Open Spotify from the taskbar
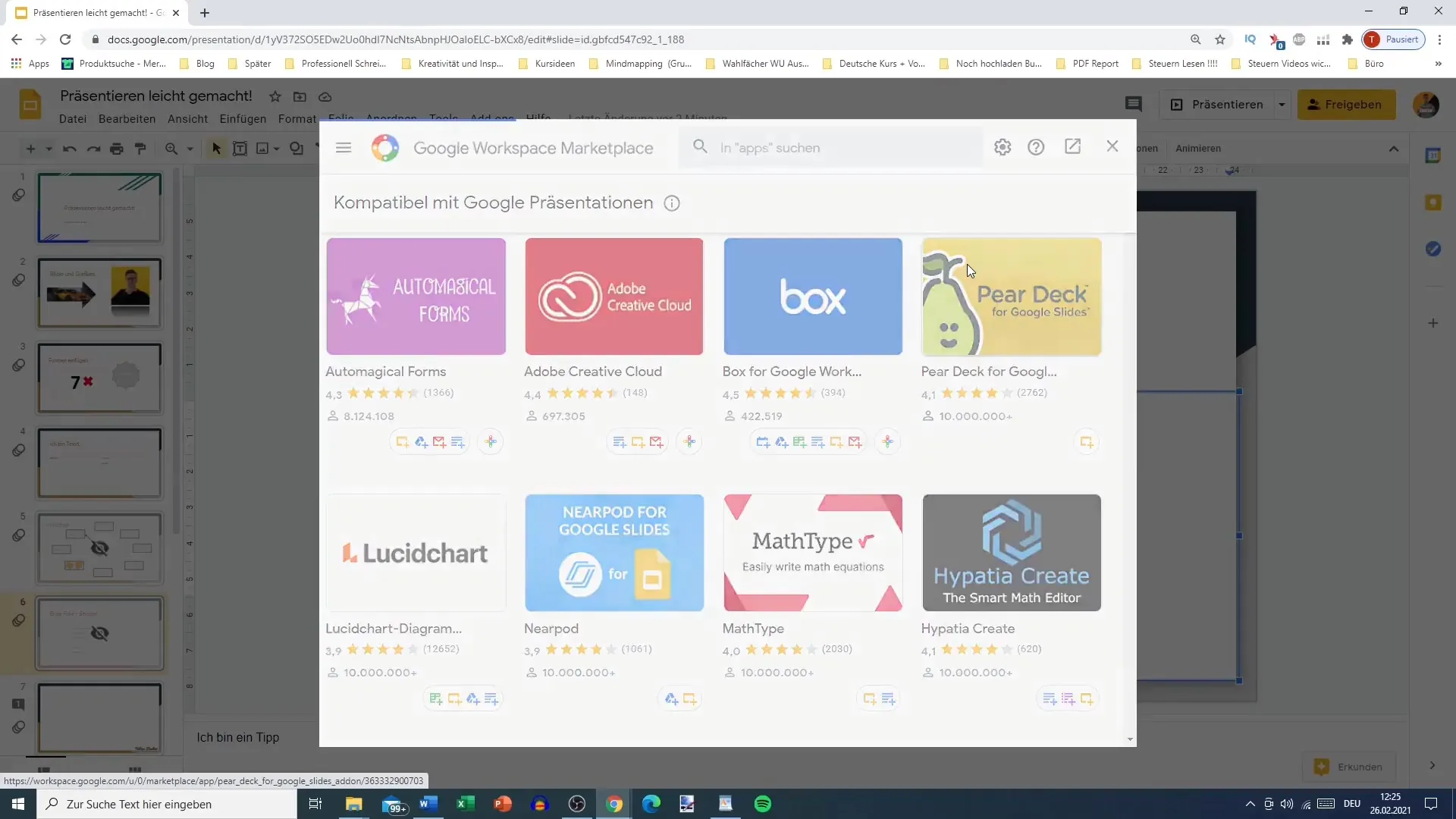The image size is (1456, 819). coord(763,804)
